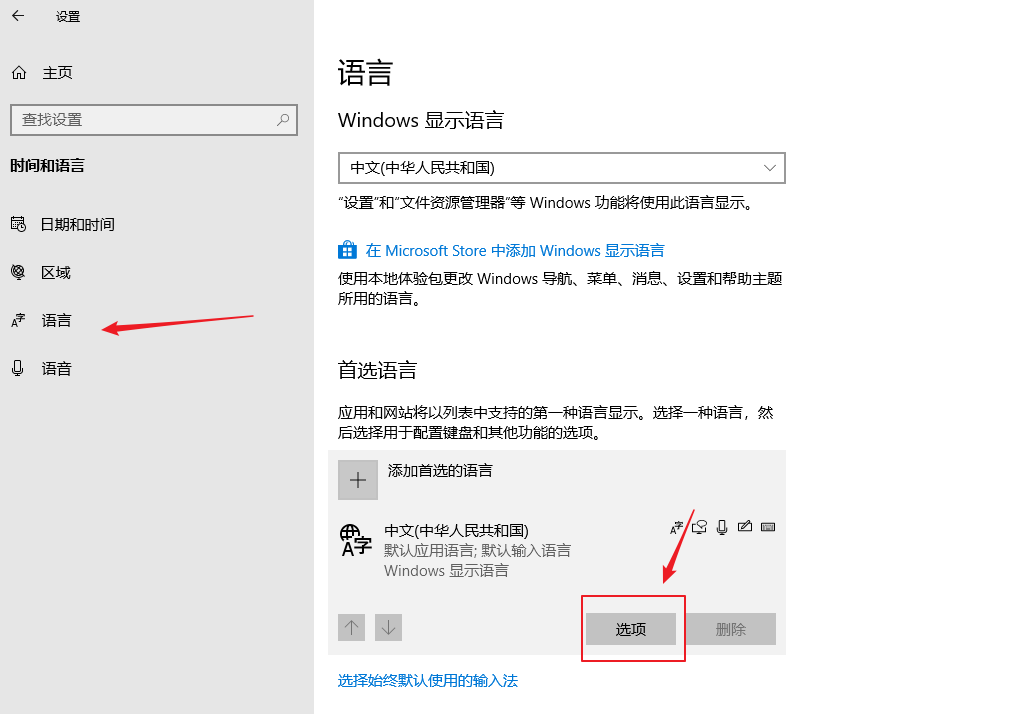The width and height of the screenshot is (1030, 714).
Task: Move language up with up arrow
Action: 351,627
